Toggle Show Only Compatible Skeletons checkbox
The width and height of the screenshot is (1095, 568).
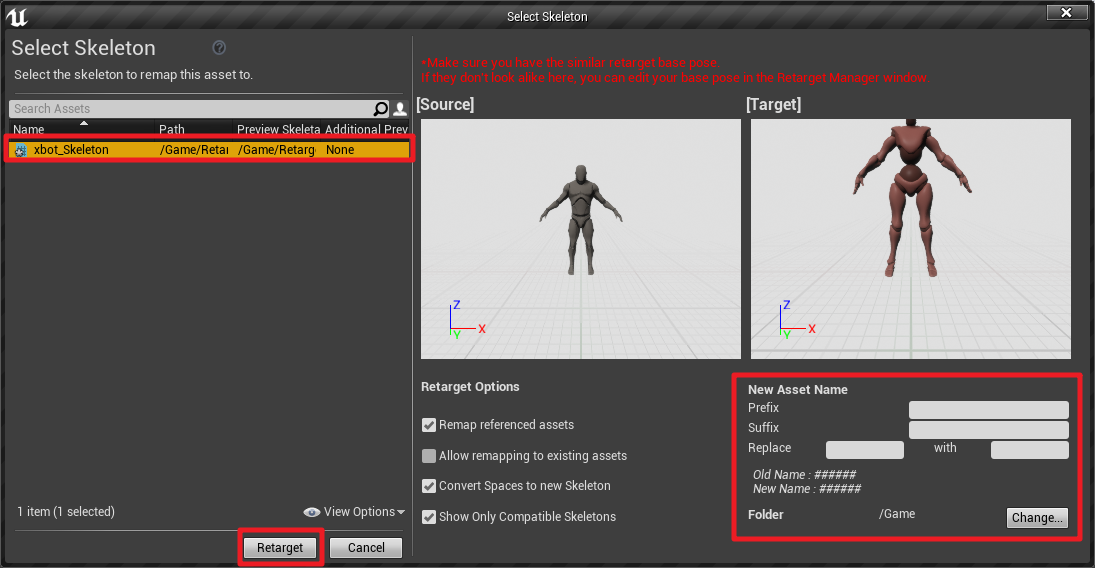click(x=429, y=517)
